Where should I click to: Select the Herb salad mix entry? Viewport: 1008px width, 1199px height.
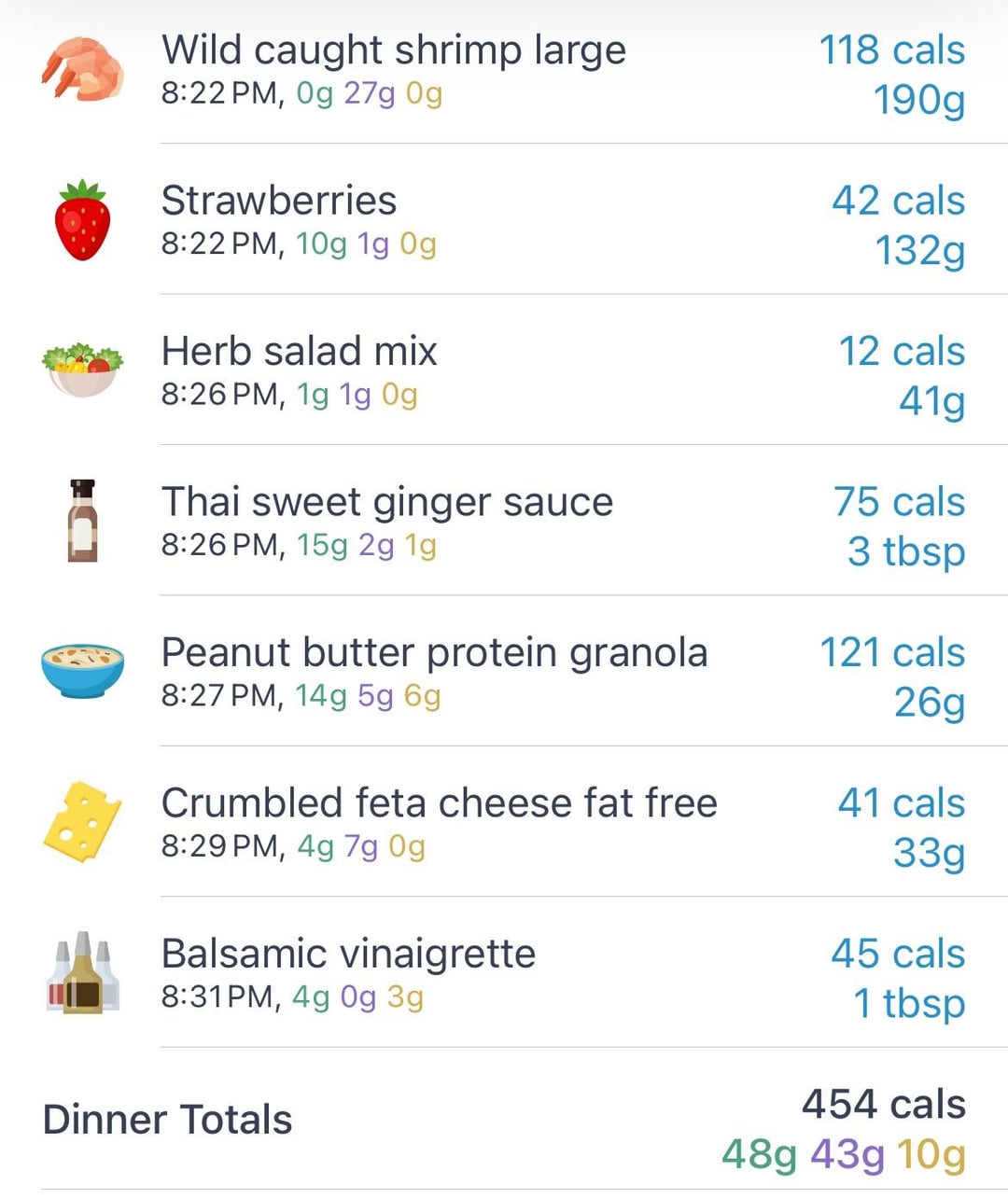tap(504, 369)
